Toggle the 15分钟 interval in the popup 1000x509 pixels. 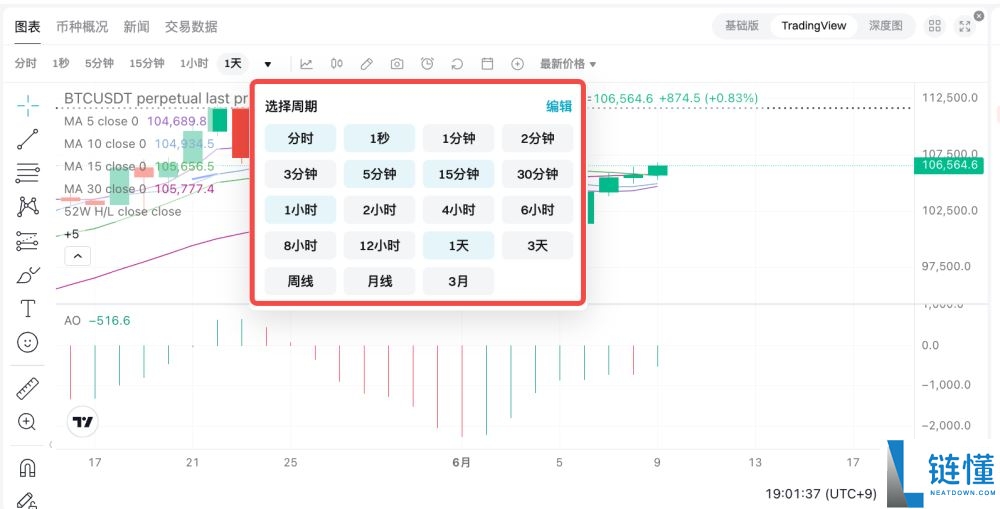459,174
